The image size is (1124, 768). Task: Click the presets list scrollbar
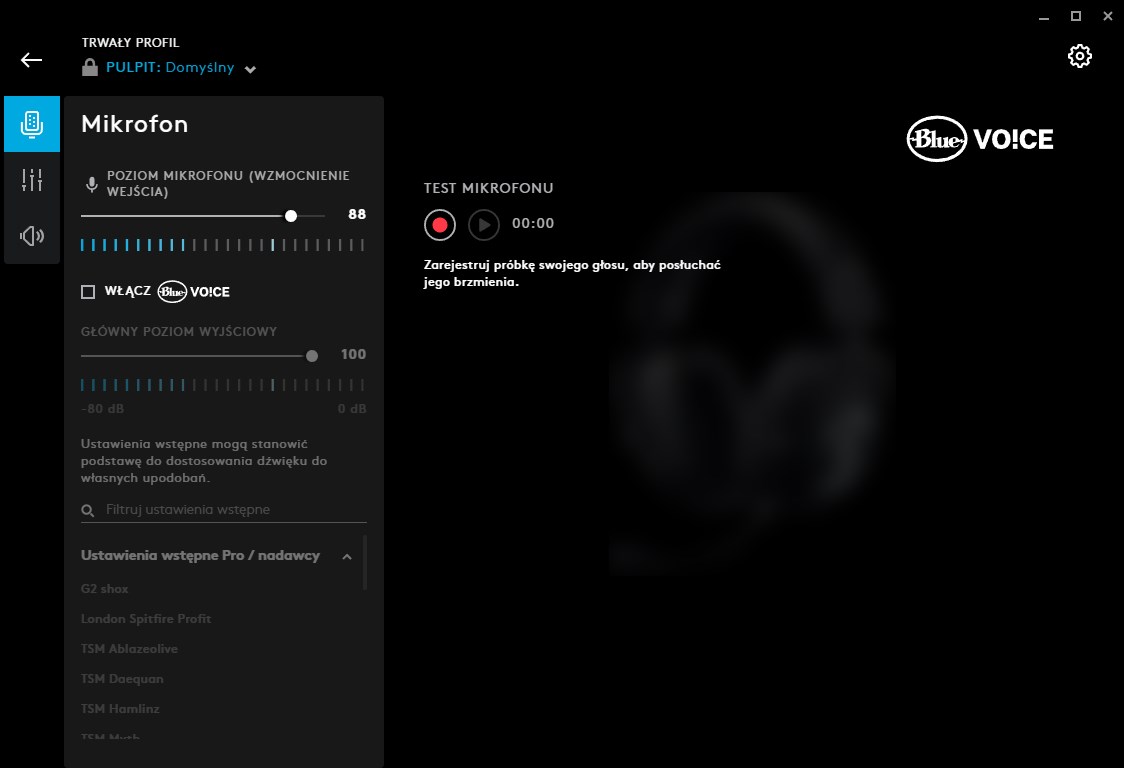click(365, 562)
